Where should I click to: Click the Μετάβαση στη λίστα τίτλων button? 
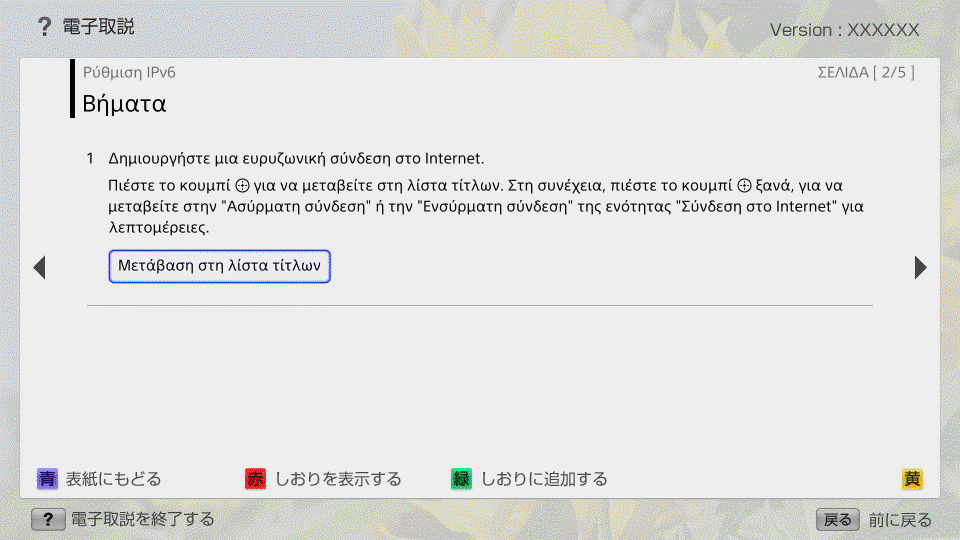pyautogui.click(x=219, y=267)
